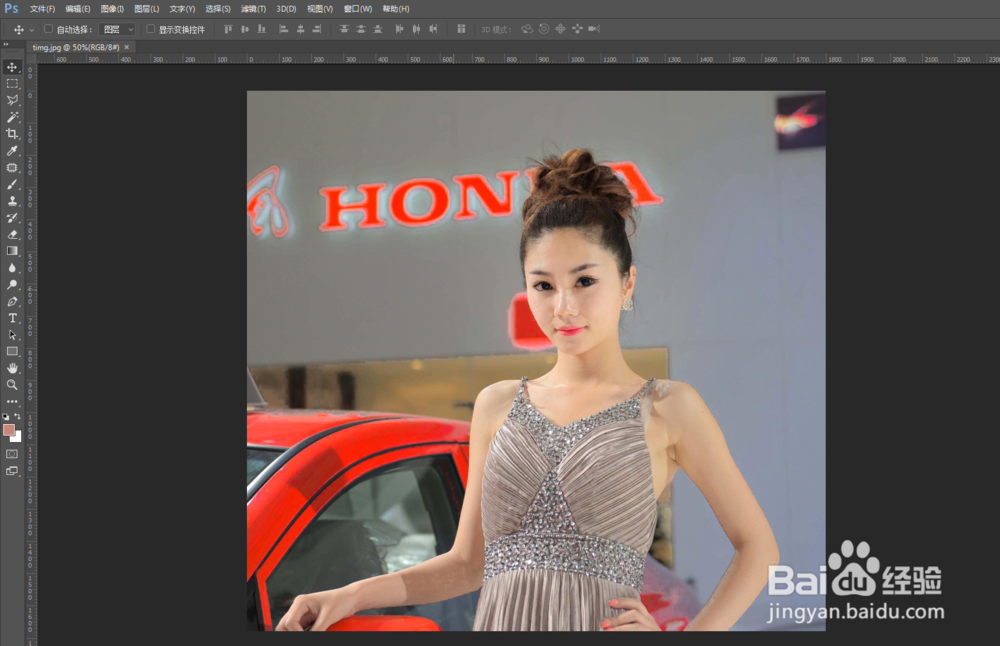Open the 窗口(W) menu
Viewport: 1000px width, 646px height.
[358, 9]
